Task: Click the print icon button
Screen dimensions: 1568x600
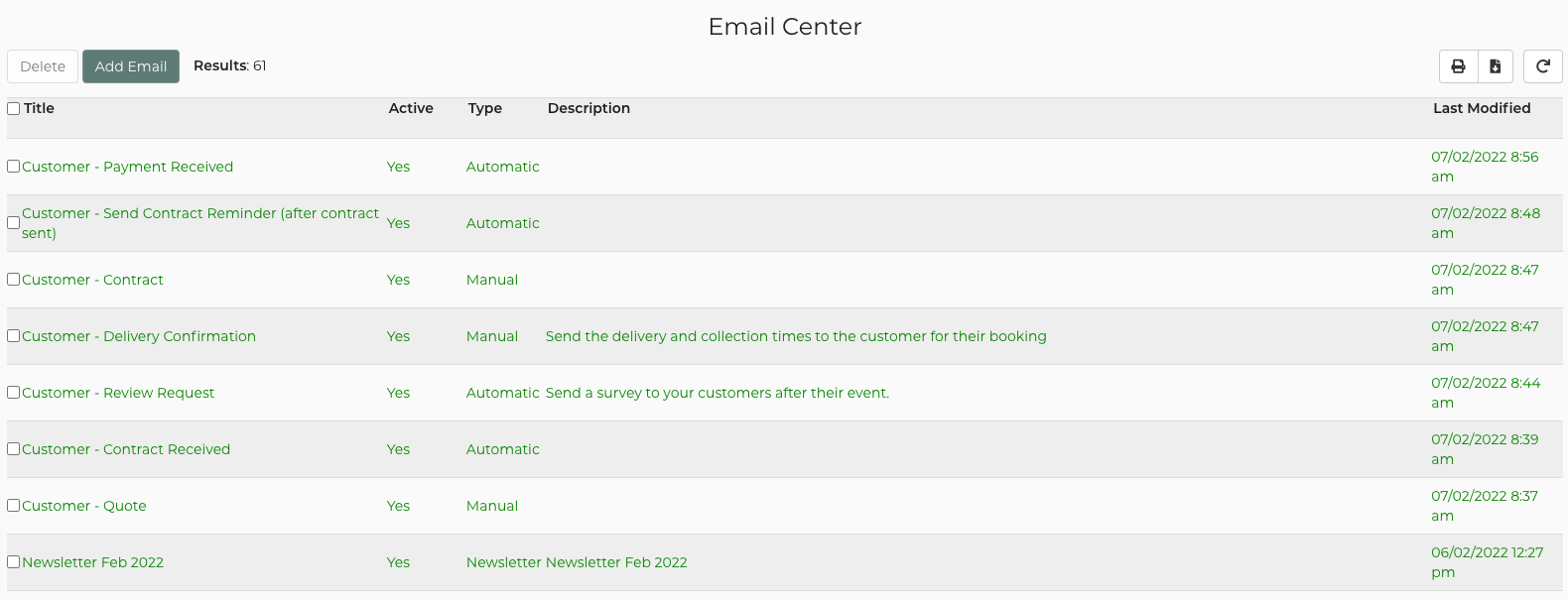Action: (1458, 66)
